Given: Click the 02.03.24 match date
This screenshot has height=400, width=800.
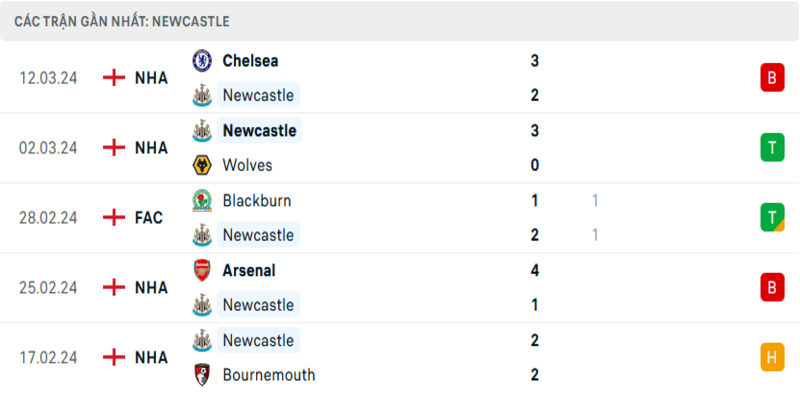Looking at the screenshot, I should pos(48,148).
